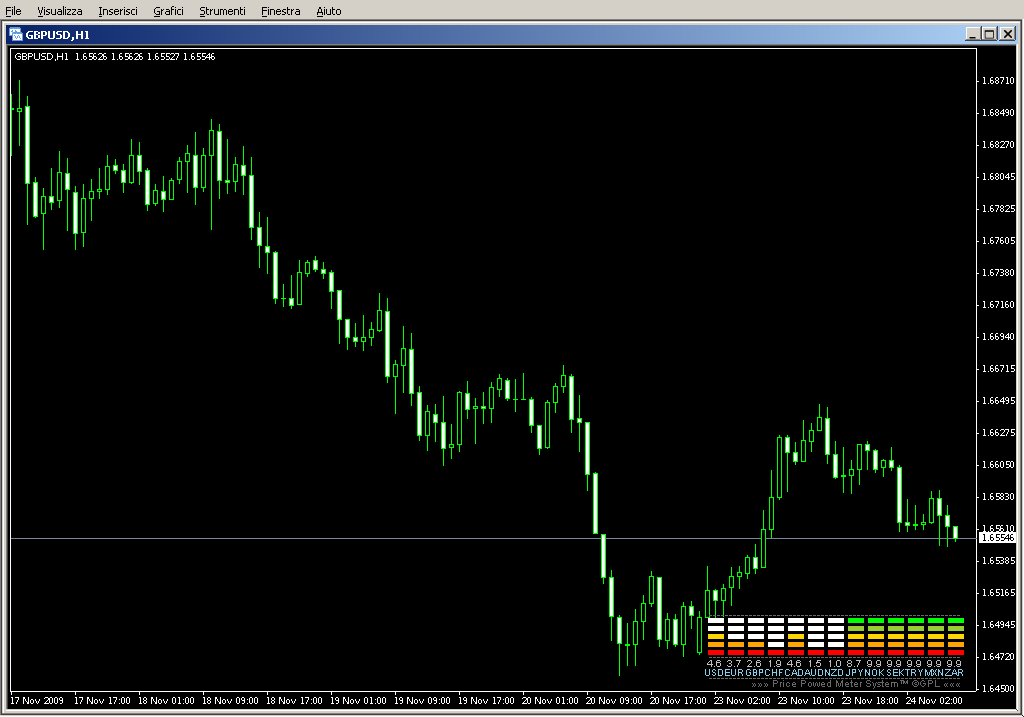Image resolution: width=1024 pixels, height=717 pixels.
Task: Click the 8.7 strength value above JPY
Action: click(x=854, y=663)
